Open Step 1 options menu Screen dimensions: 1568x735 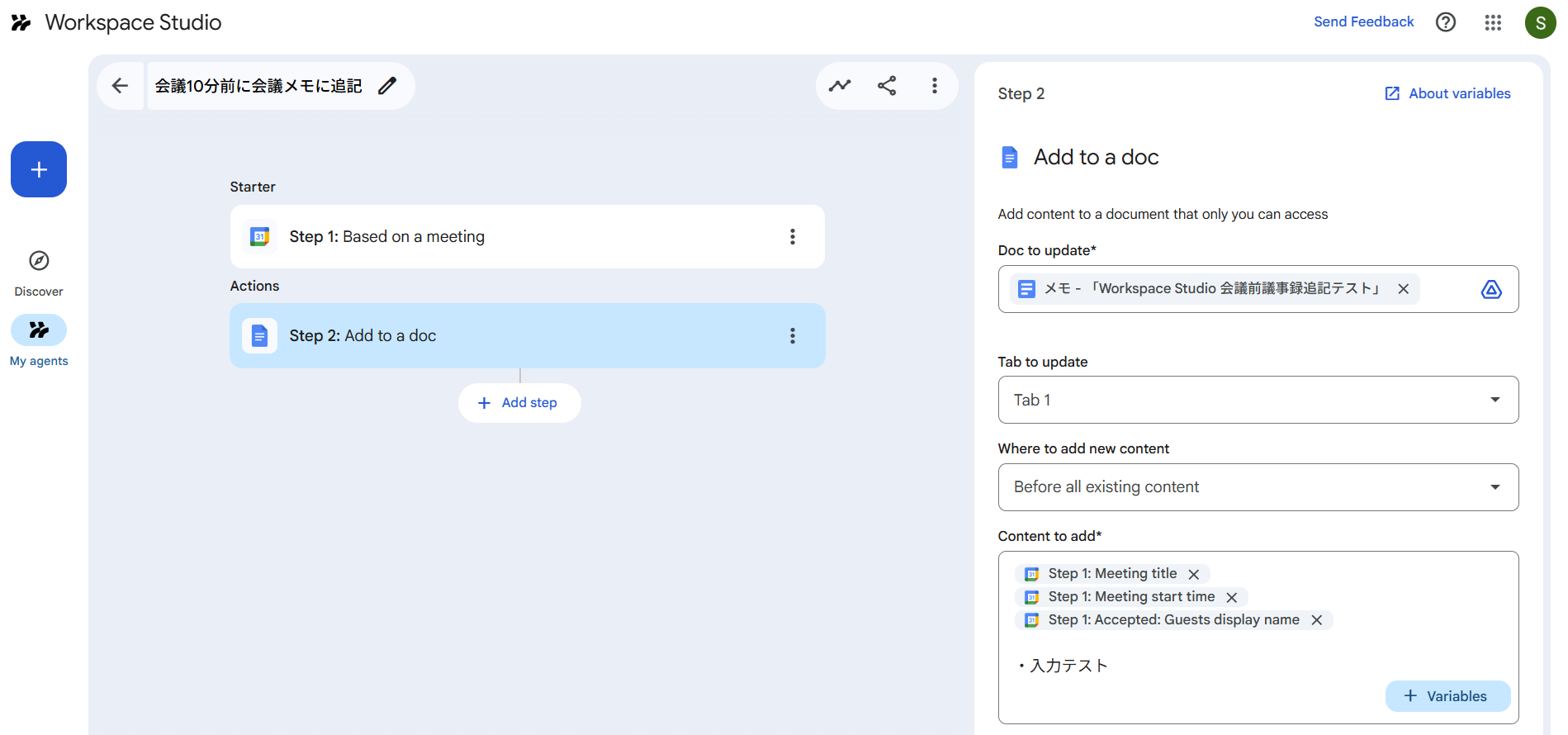(x=793, y=237)
